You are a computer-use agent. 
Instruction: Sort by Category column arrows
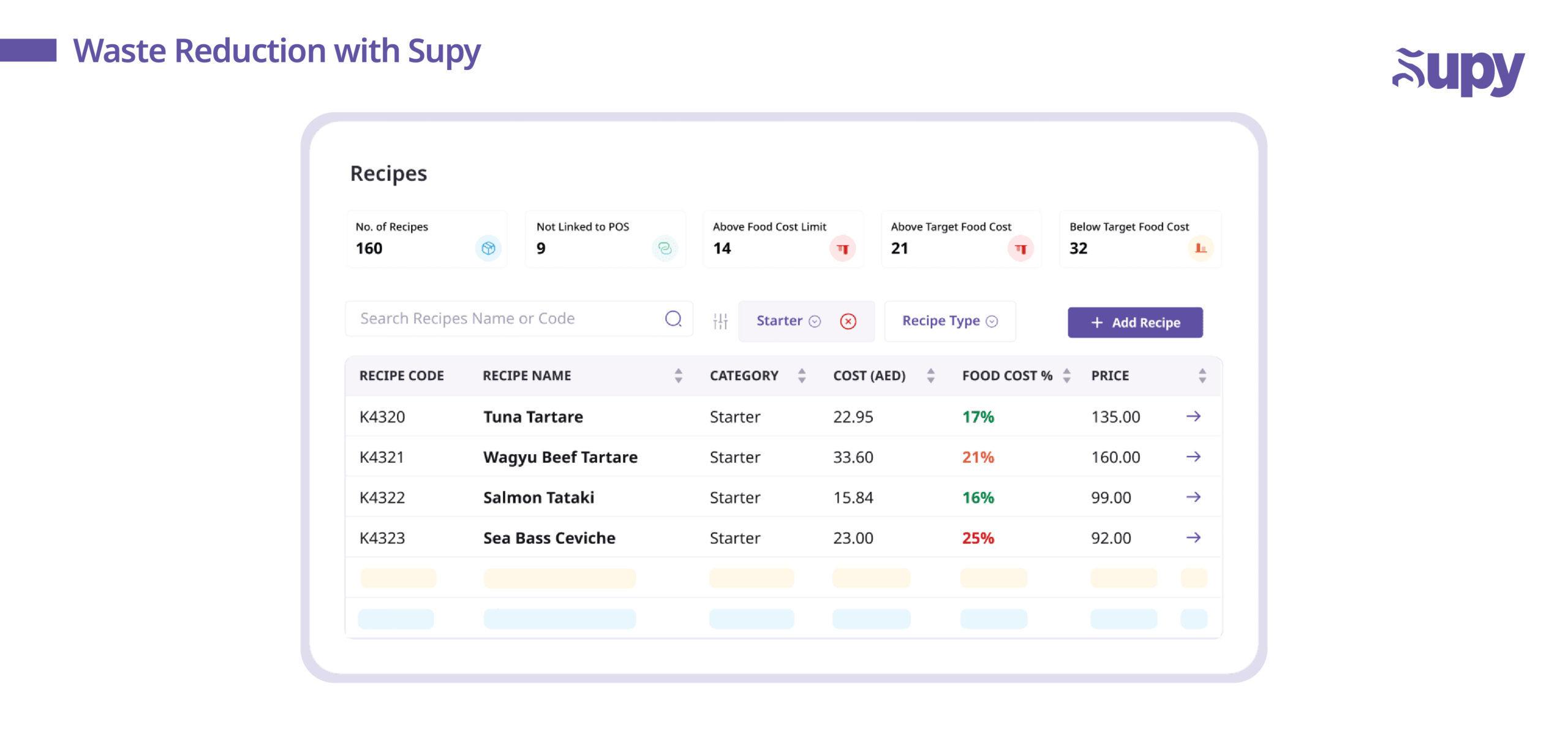tap(802, 376)
